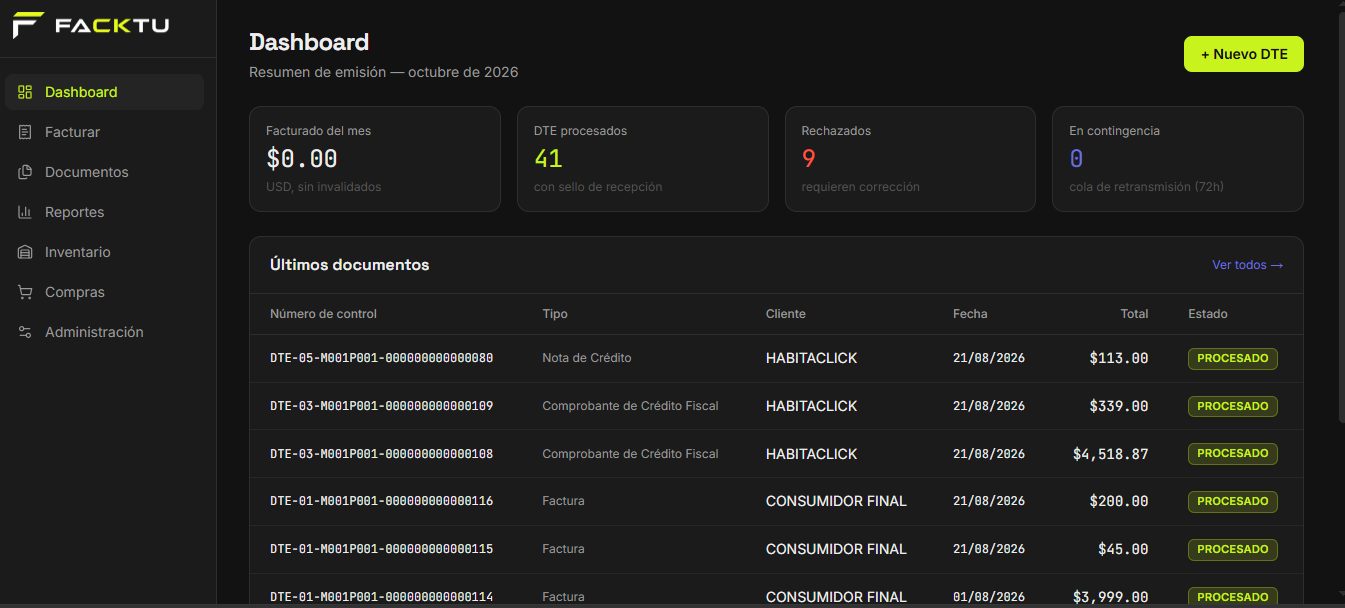Navigate to Reportes

coord(104,212)
